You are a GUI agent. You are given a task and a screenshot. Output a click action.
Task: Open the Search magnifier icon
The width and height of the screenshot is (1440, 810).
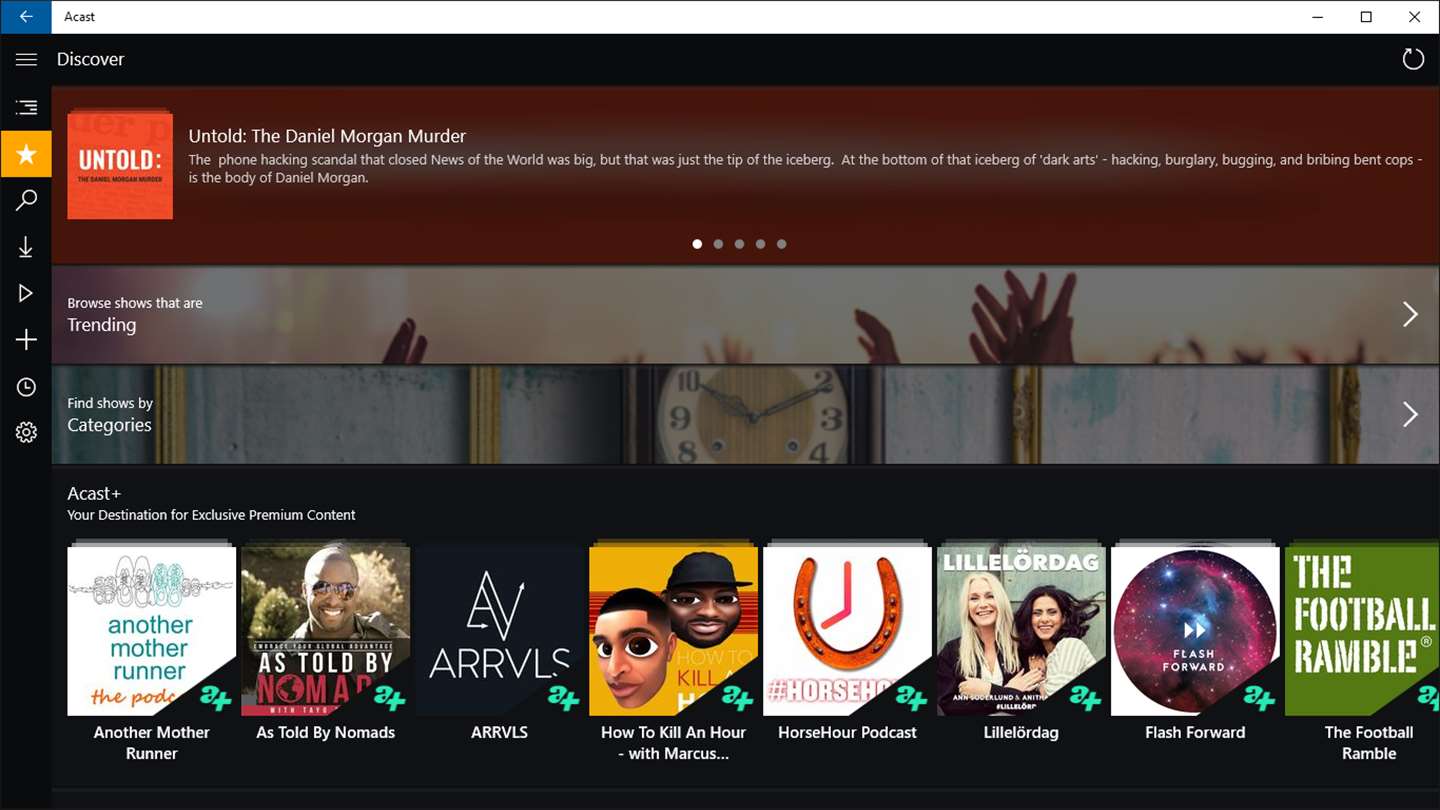pyautogui.click(x=26, y=200)
